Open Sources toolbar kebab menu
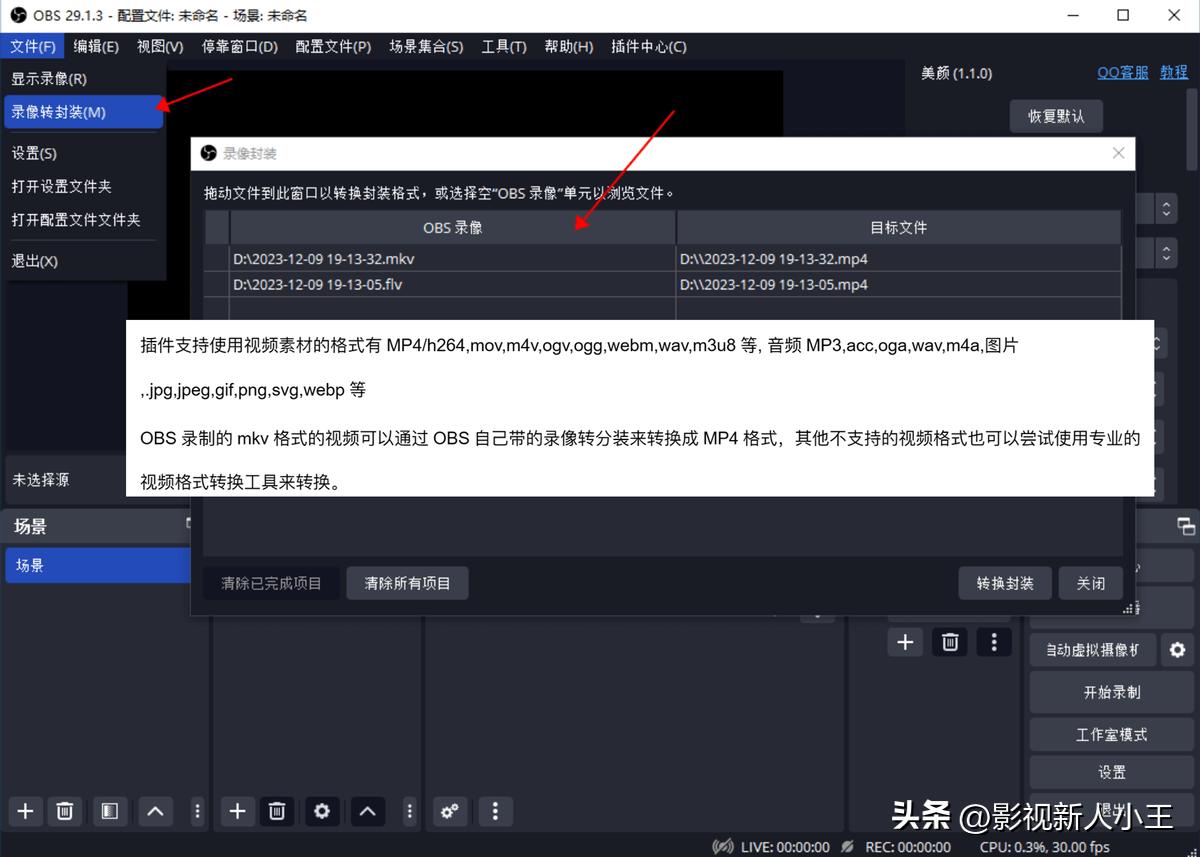 click(409, 811)
